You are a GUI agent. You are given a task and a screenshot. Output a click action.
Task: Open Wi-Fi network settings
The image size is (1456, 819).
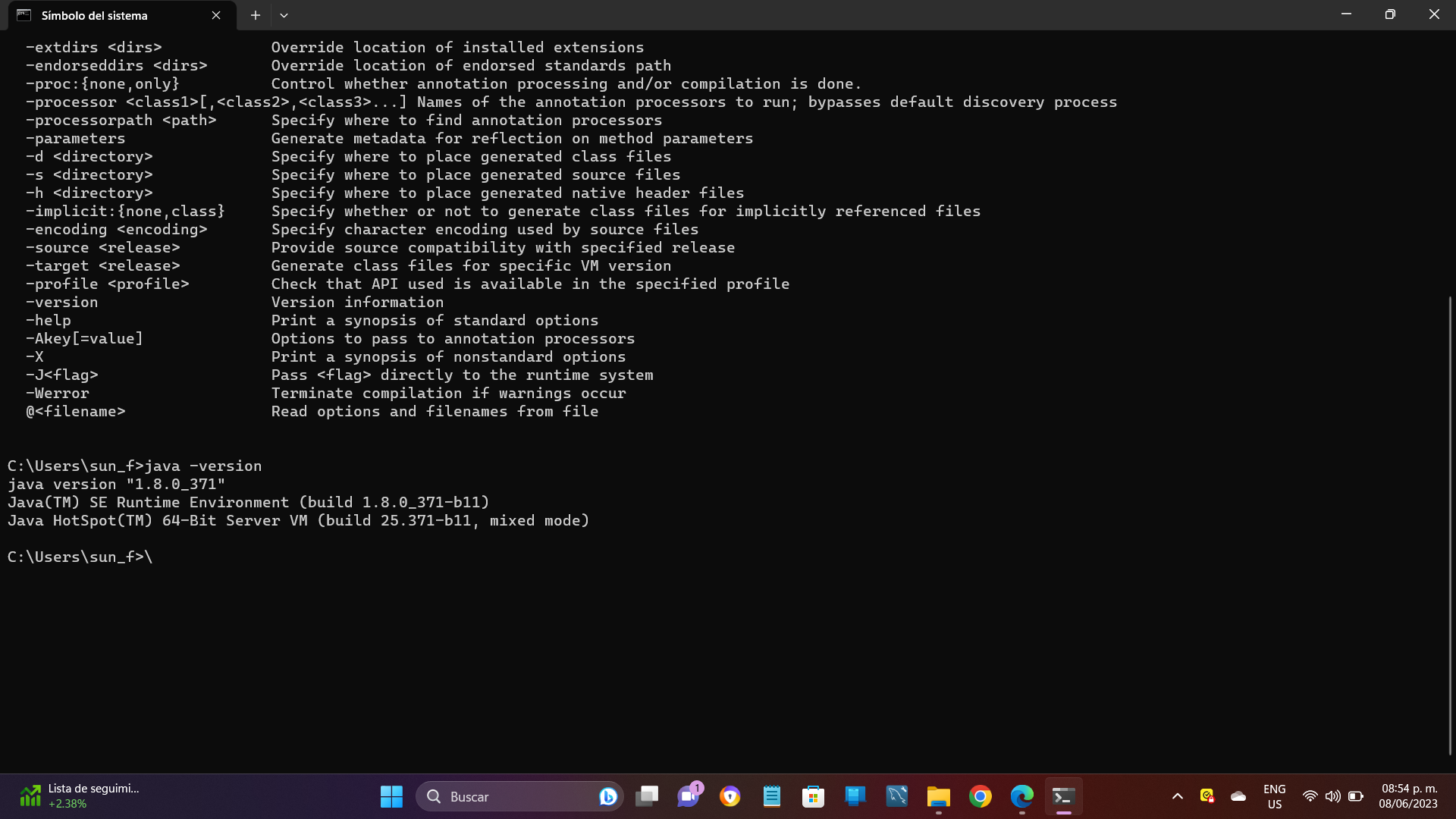pos(1310,796)
